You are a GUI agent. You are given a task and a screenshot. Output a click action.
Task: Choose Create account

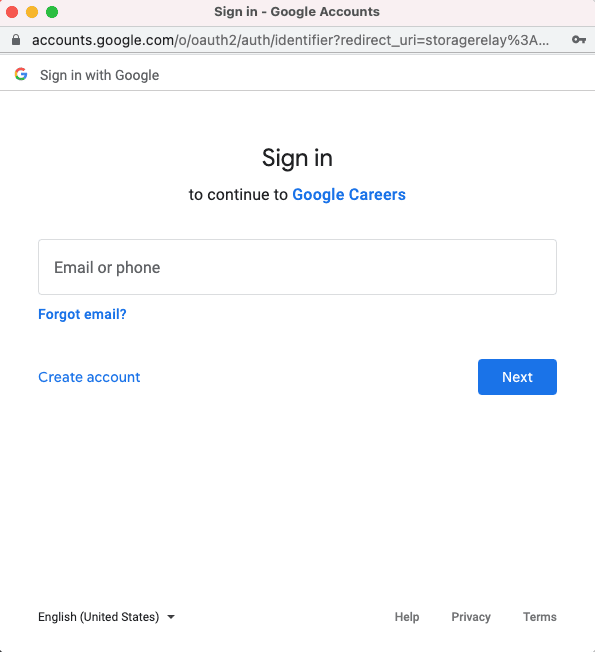click(89, 377)
